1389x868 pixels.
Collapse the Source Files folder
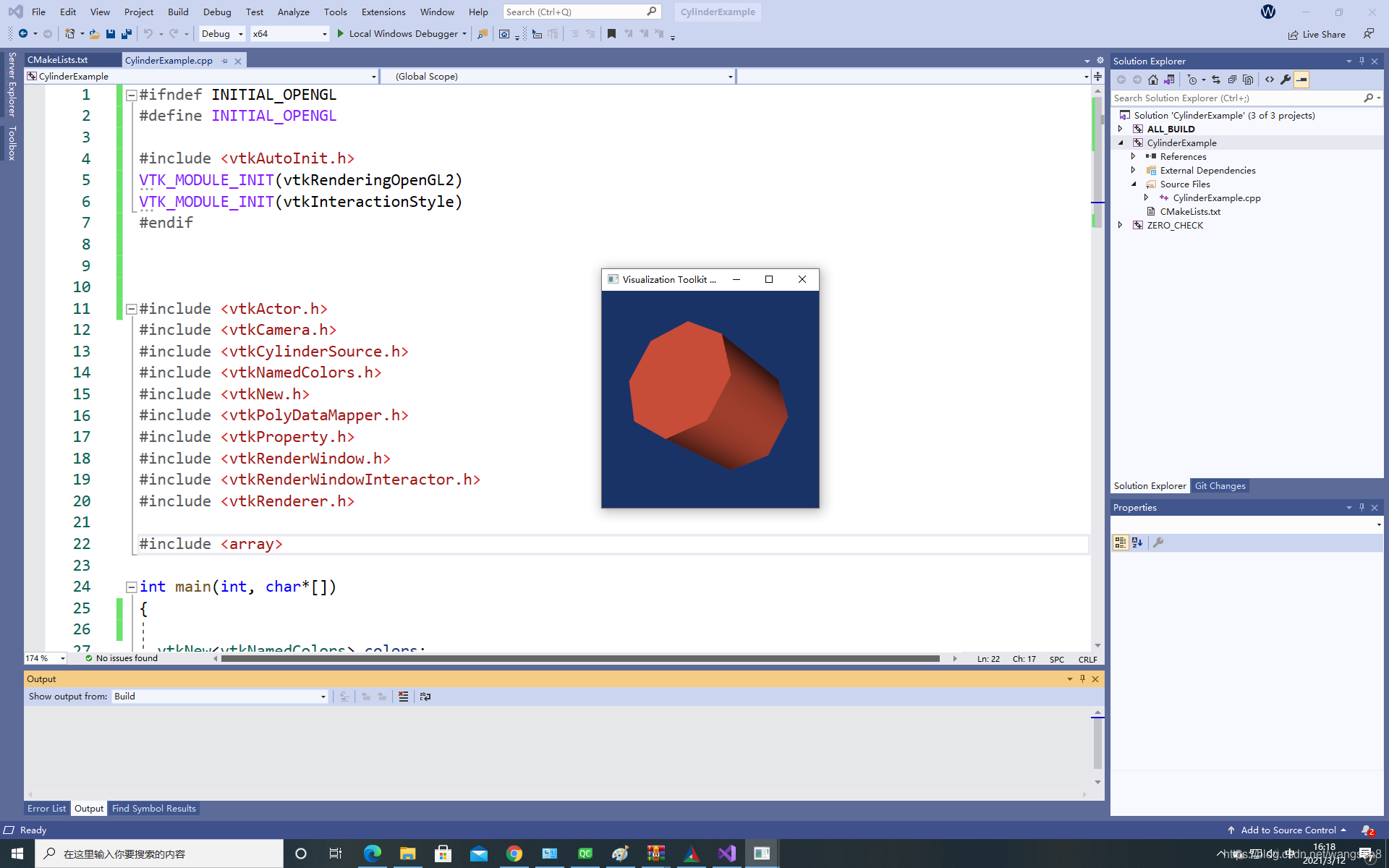(x=1134, y=184)
